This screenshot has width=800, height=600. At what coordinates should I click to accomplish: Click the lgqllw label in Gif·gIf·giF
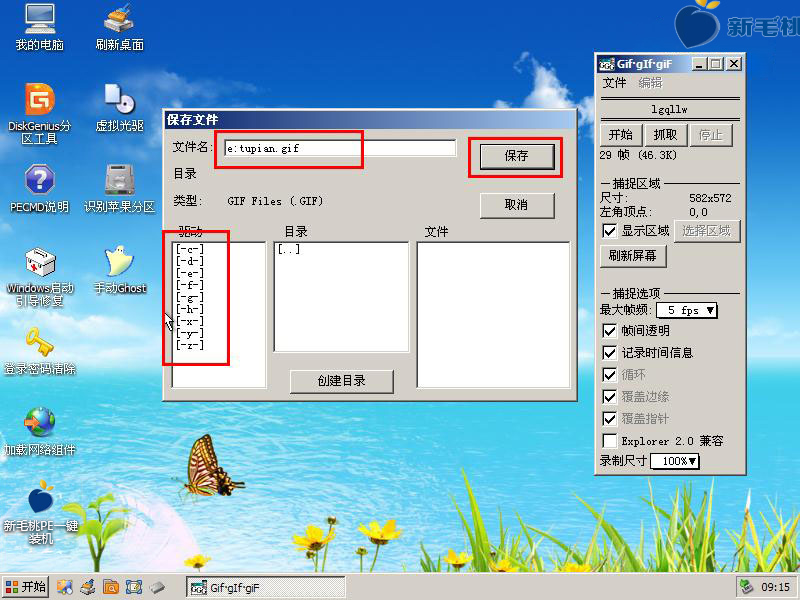coord(669,109)
